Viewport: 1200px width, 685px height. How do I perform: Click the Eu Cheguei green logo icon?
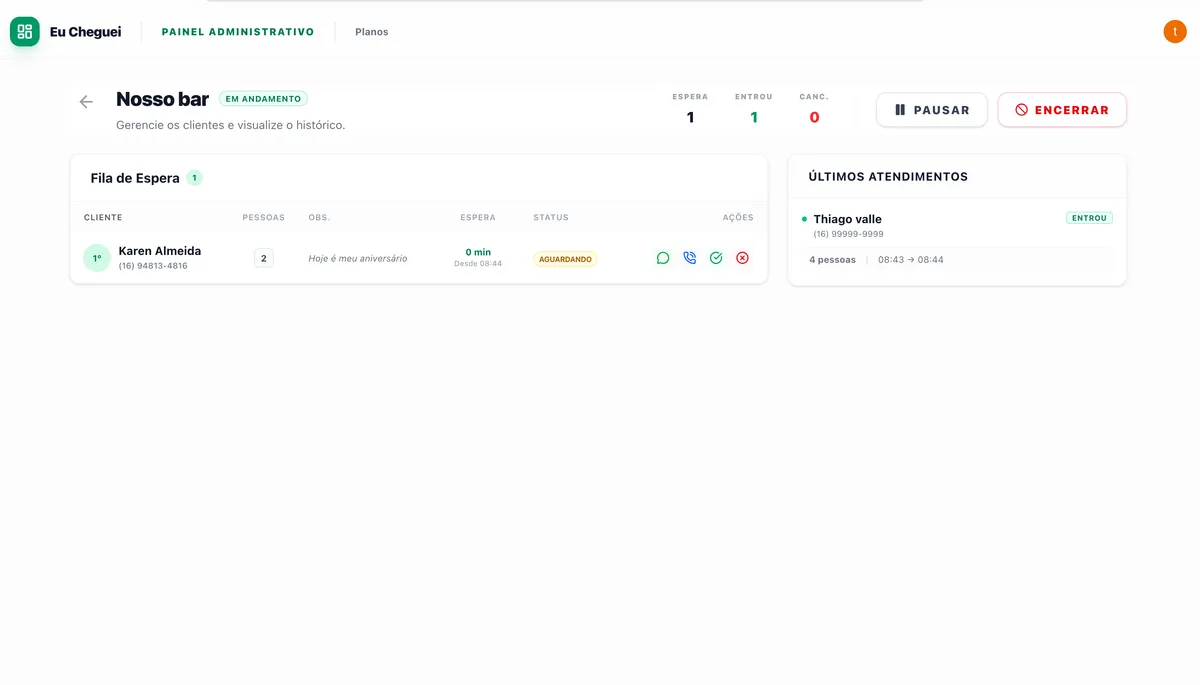(x=25, y=32)
